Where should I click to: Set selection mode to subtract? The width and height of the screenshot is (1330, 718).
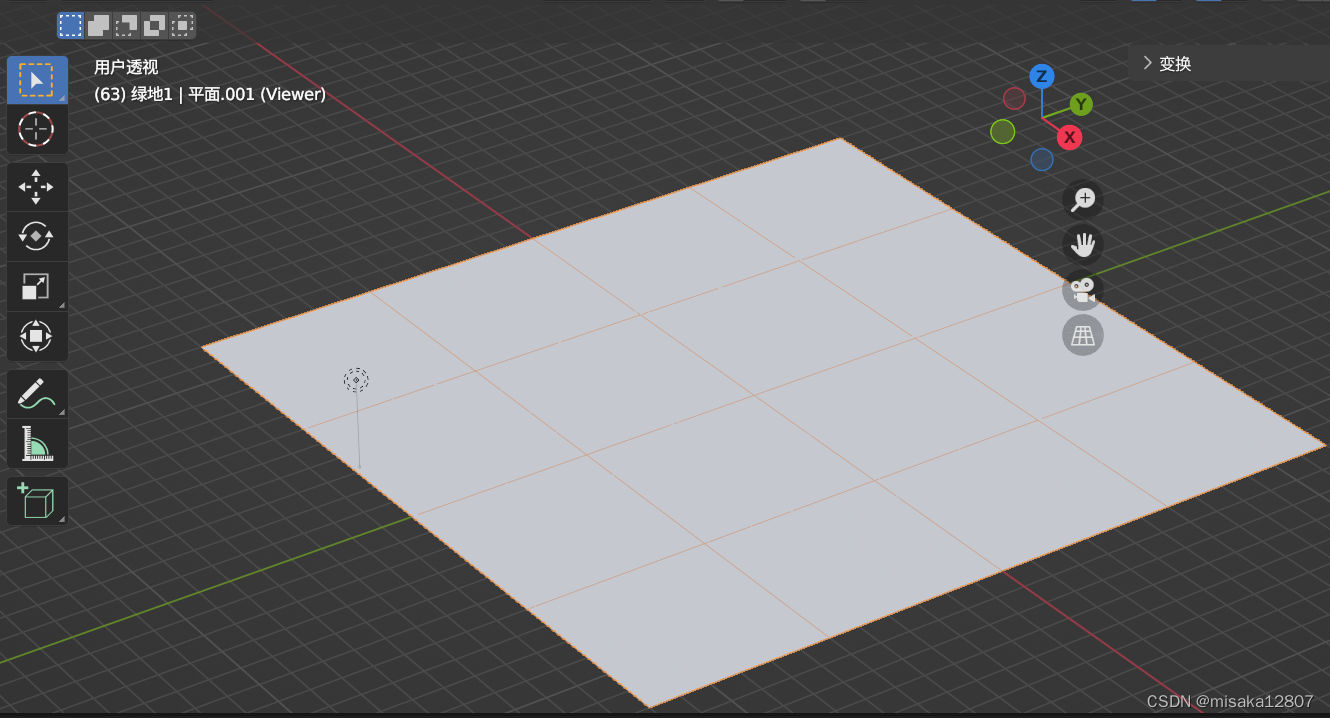[x=126, y=25]
